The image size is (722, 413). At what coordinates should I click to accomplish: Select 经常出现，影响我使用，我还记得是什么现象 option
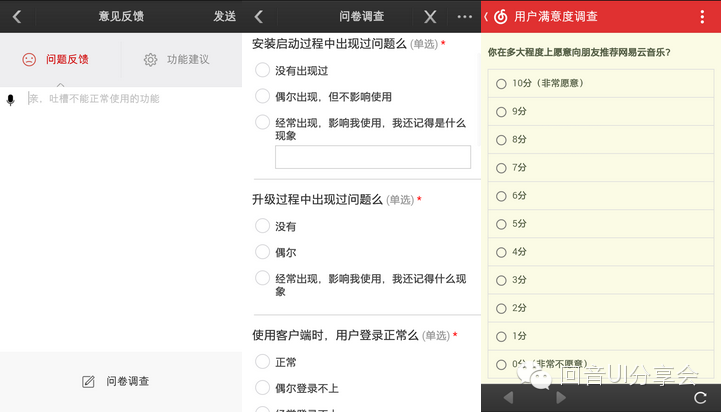coord(262,122)
